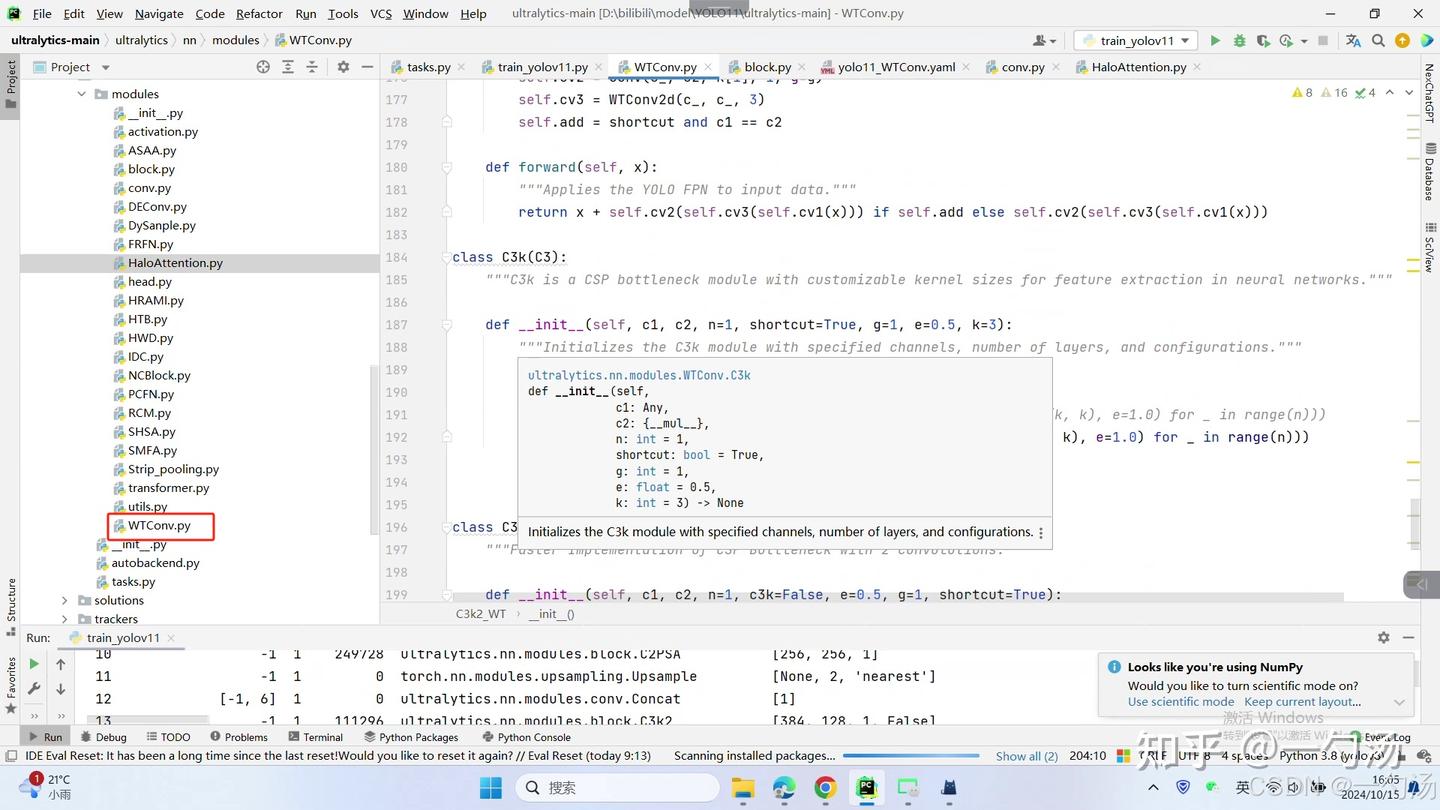1440x810 pixels.
Task: Expand the solutions folder
Action: point(65,601)
